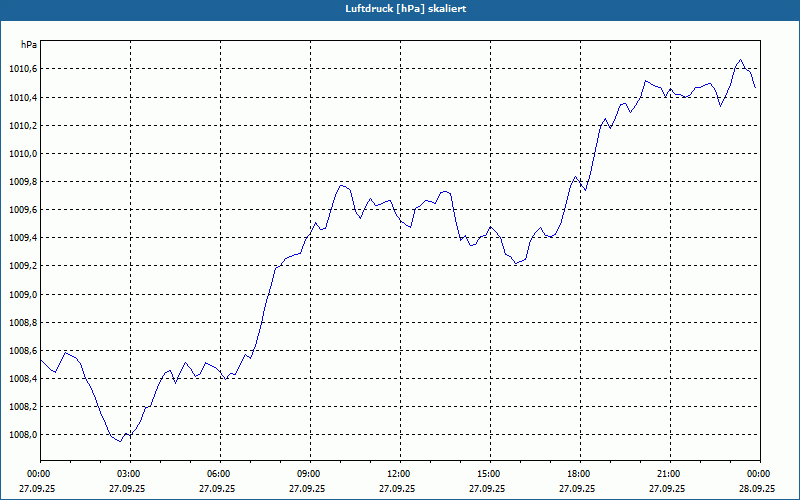Click the 06:00 time label
This screenshot has width=800, height=500.
coord(218,474)
